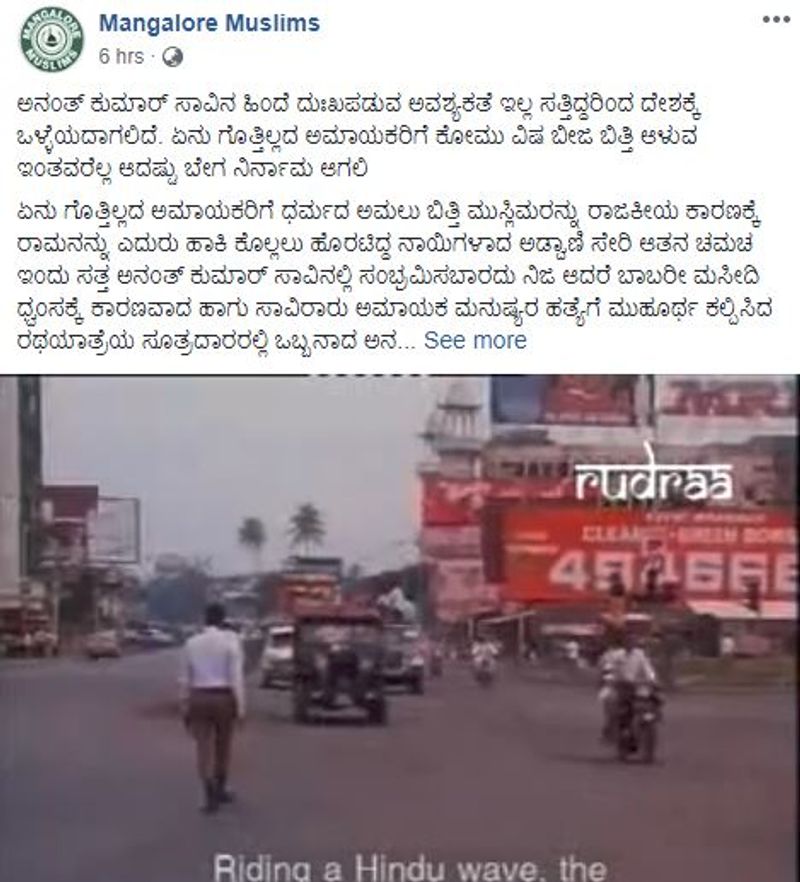Click the second paragraph of post text
800x882 pixels.
[394, 276]
